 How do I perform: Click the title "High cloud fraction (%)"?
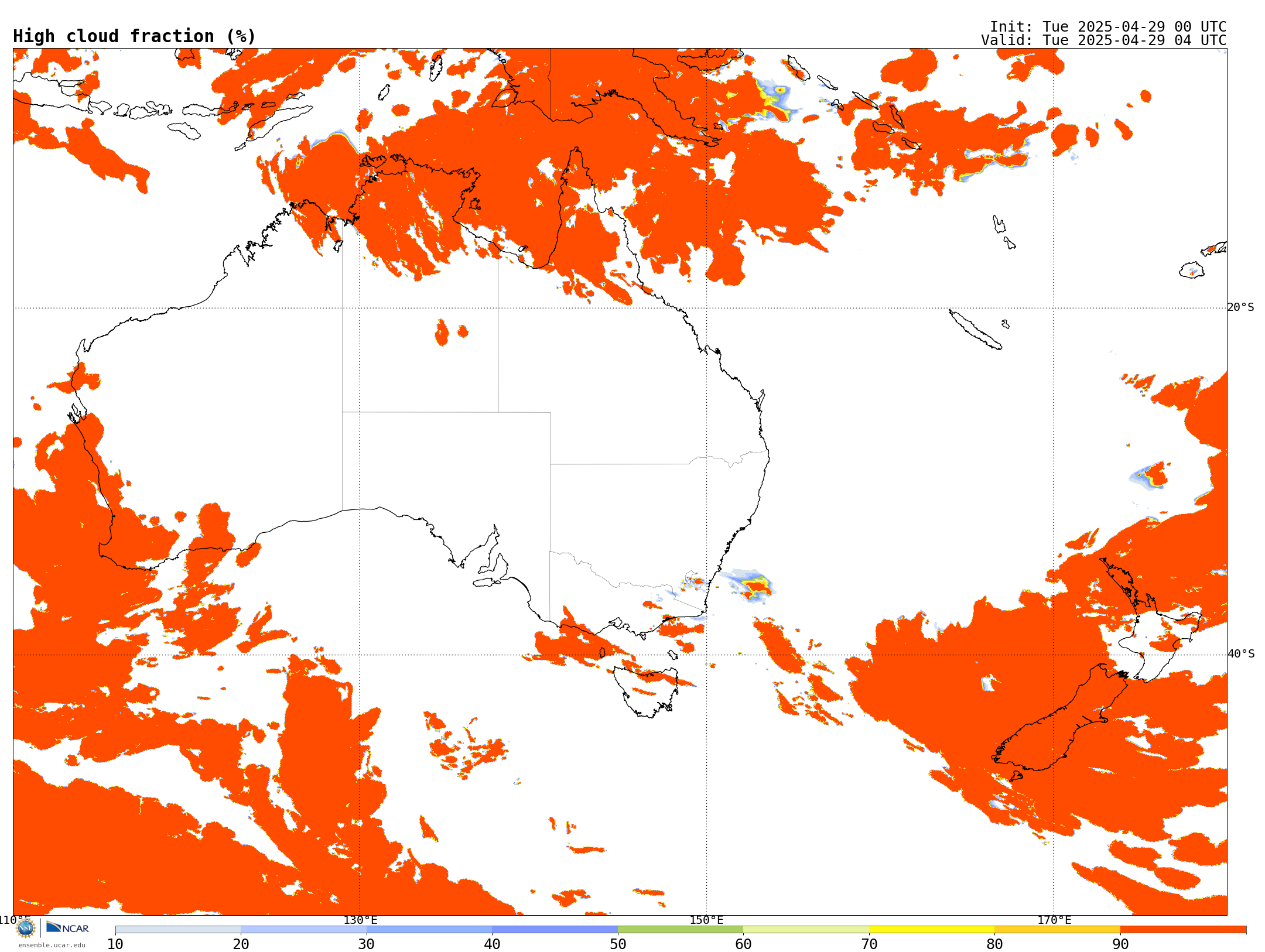[x=135, y=36]
